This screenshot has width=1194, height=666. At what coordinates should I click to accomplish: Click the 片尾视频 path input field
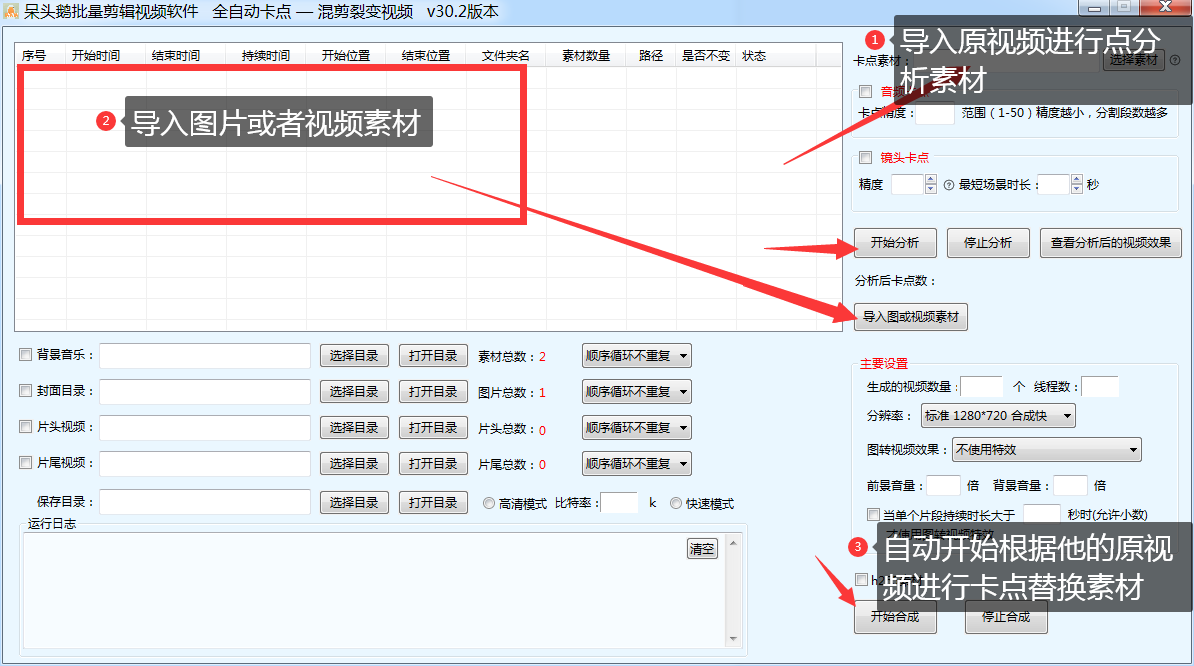click(205, 463)
